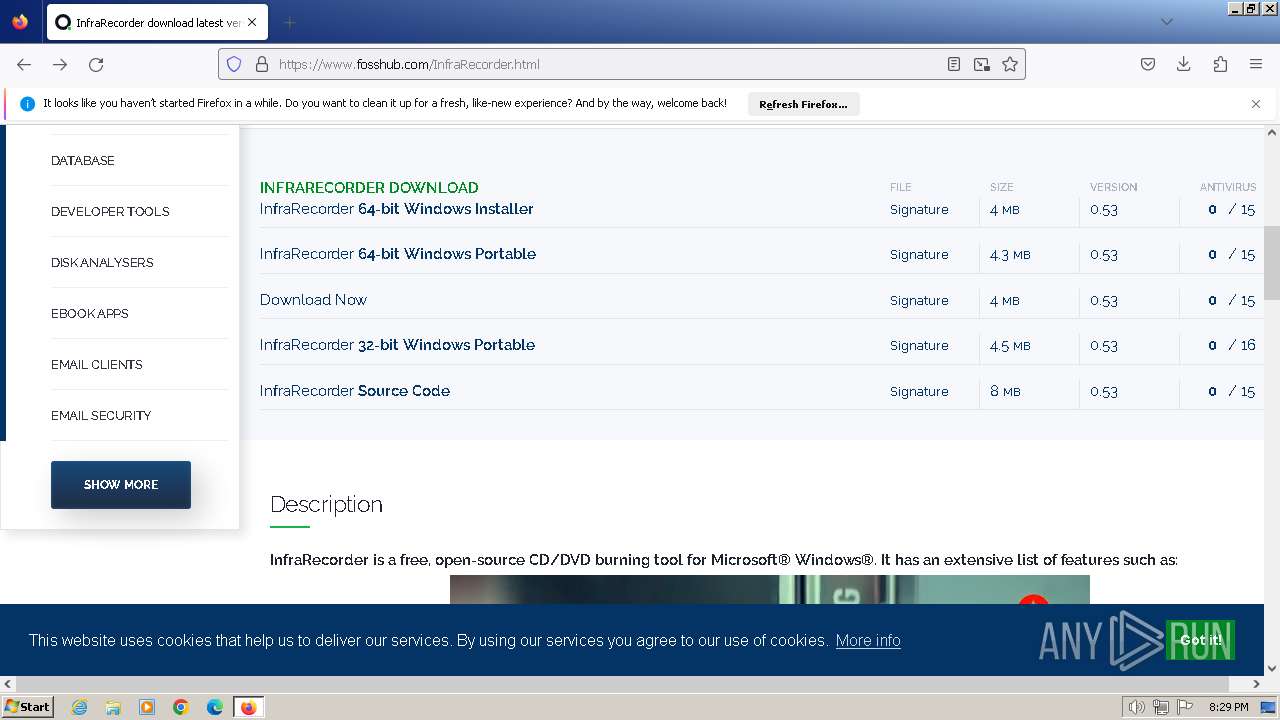
Task: Click the Refresh Firefox button
Action: (x=803, y=104)
